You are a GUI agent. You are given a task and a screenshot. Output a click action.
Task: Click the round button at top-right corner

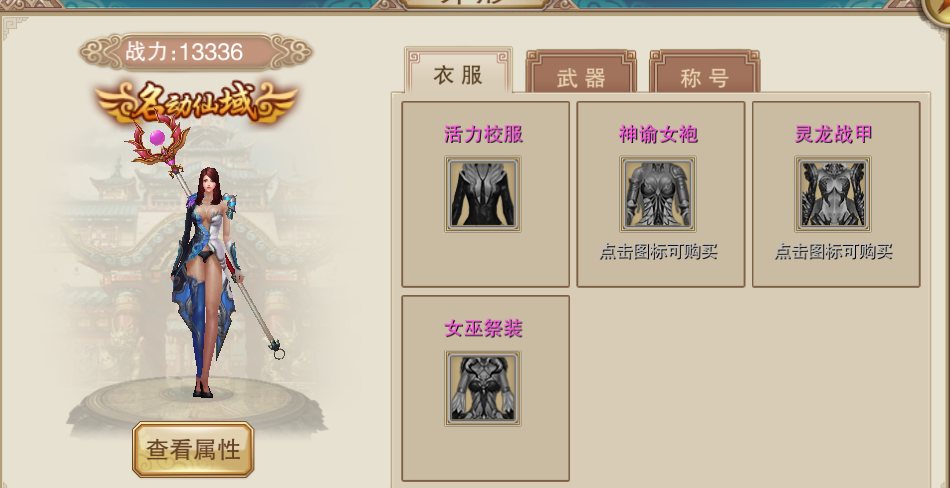(x=937, y=12)
